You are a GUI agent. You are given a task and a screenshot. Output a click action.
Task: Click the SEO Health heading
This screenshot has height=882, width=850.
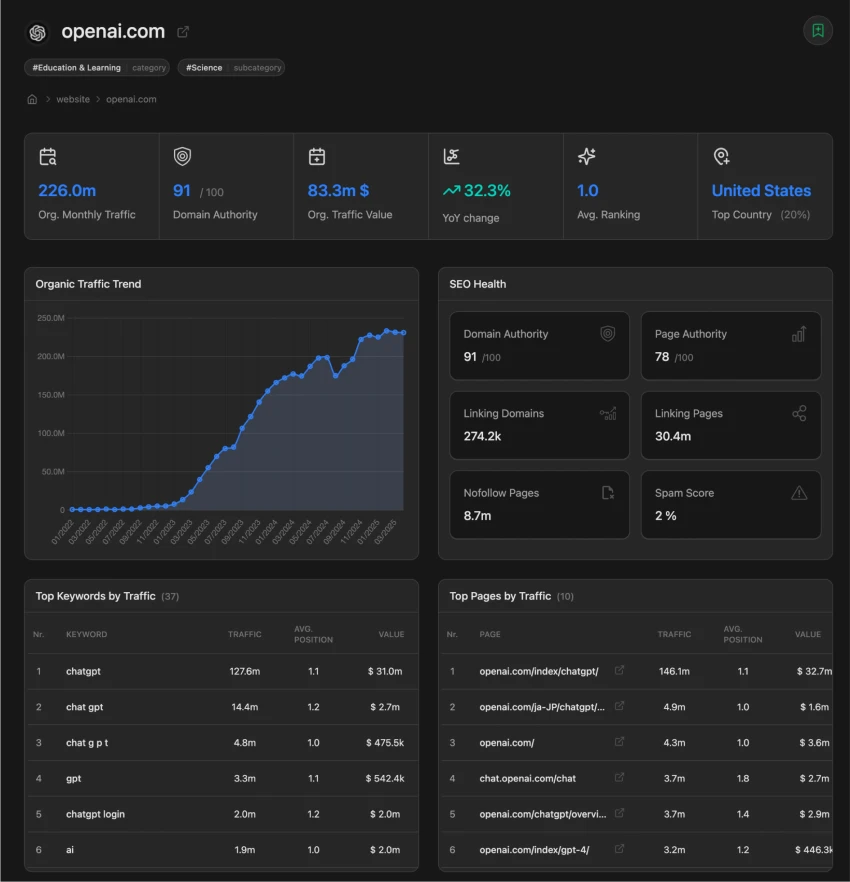(478, 284)
